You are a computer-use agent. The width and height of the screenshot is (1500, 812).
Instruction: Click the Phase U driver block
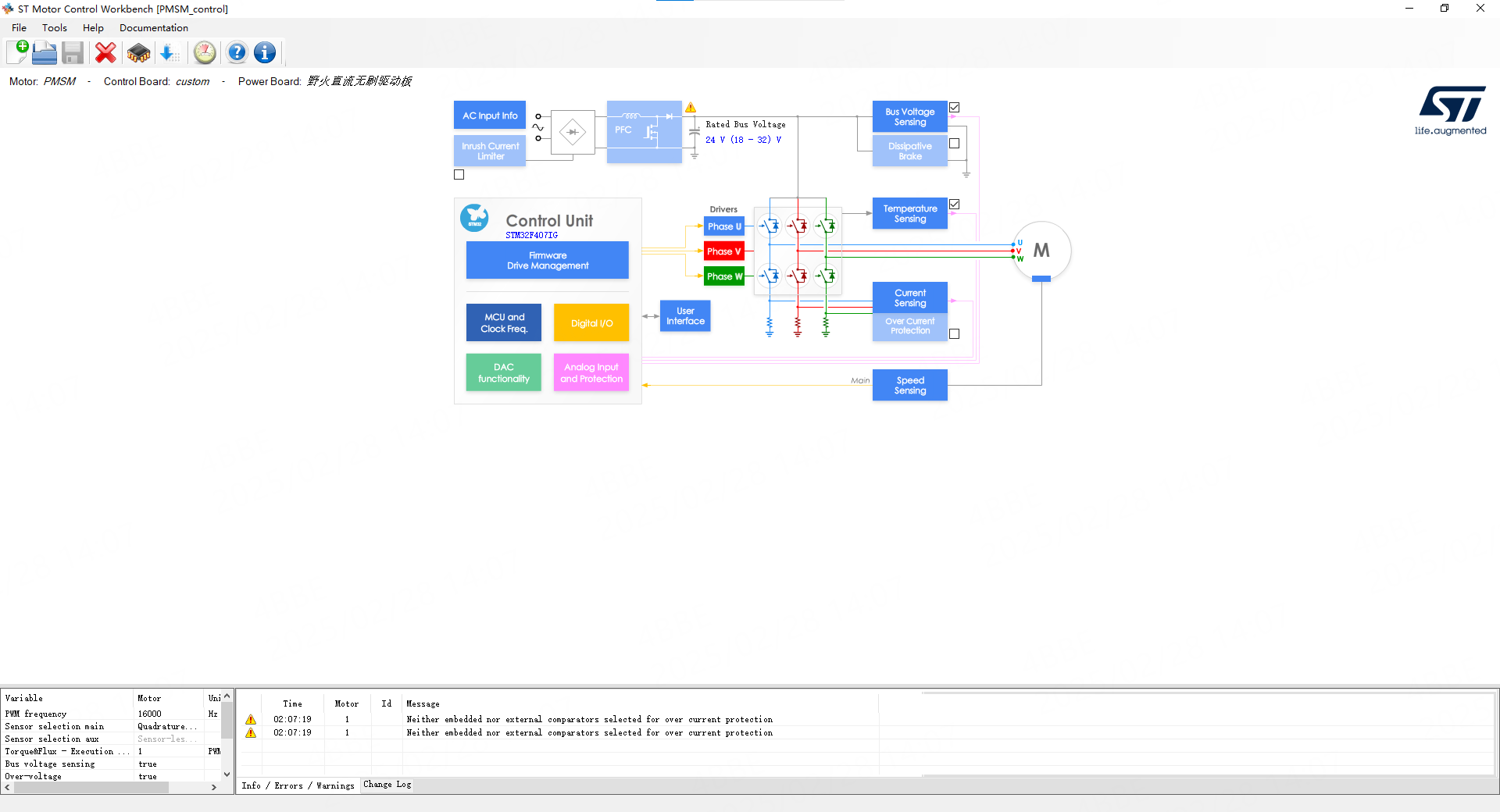click(724, 226)
